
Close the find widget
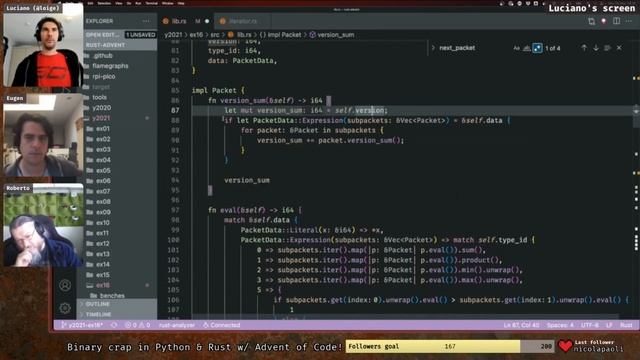pyautogui.click(x=619, y=48)
